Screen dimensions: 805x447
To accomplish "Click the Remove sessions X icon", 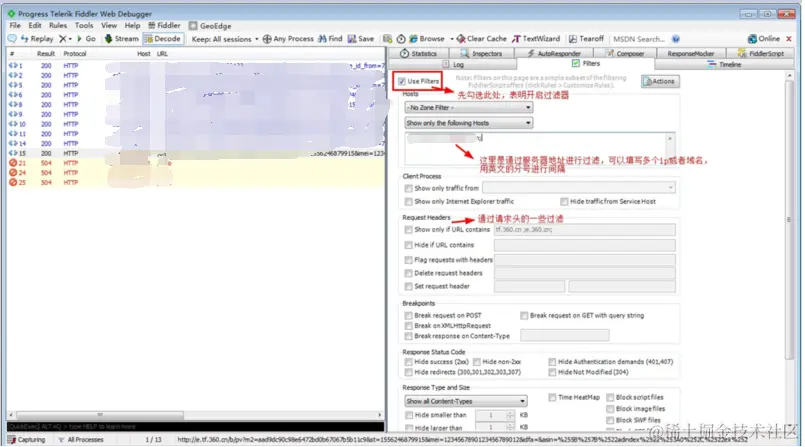I will pos(65,39).
